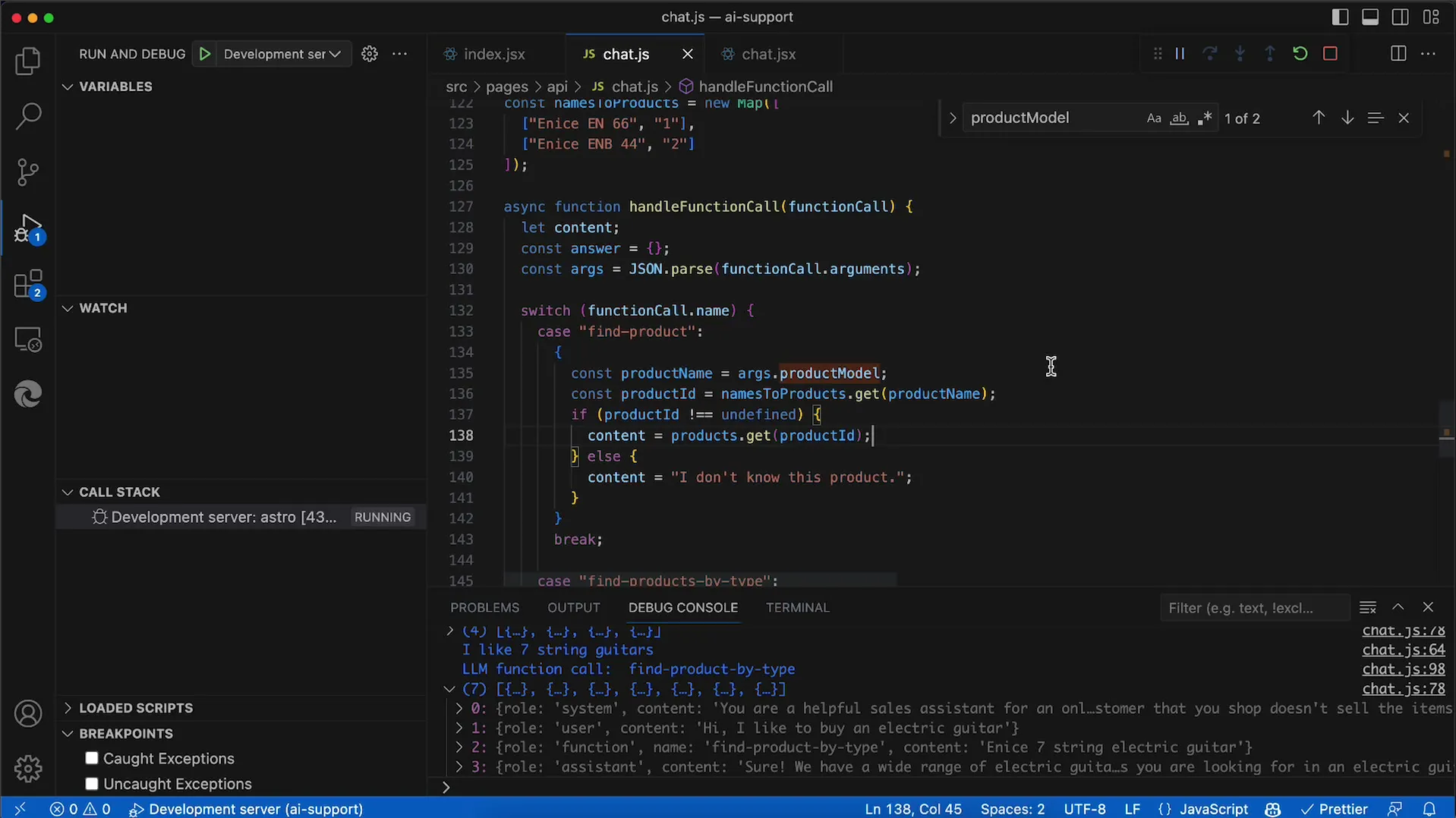The width and height of the screenshot is (1456, 818).
Task: Open chat.js:98 source link in console
Action: click(x=1404, y=669)
